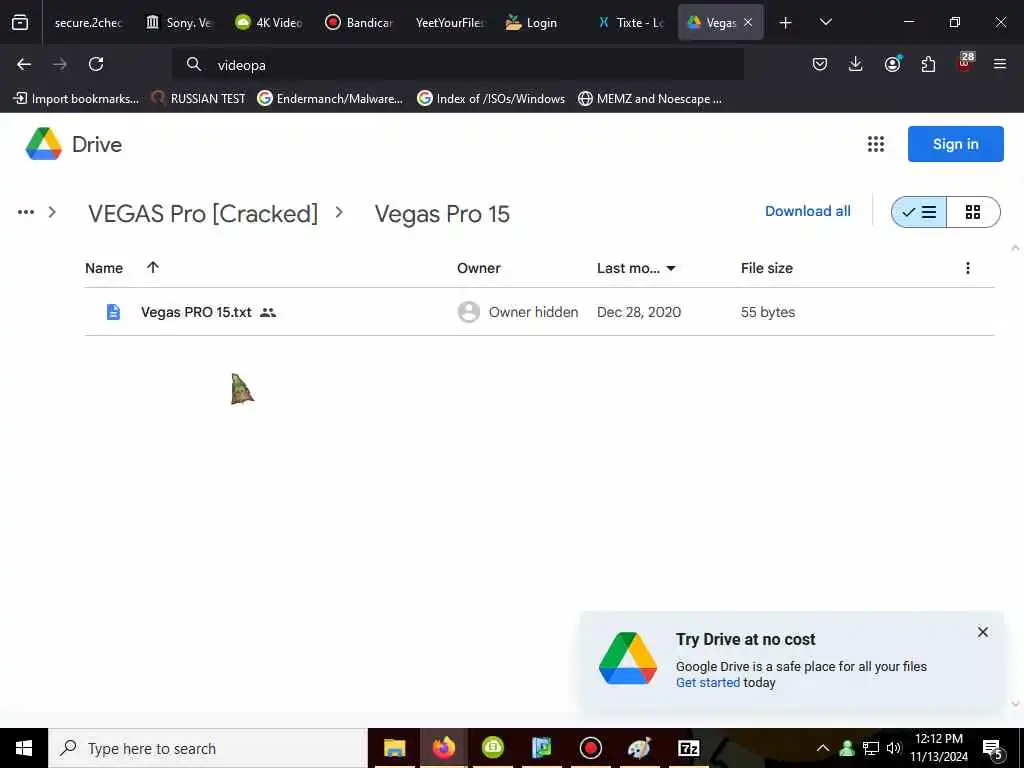Click Download all
Image resolution: width=1024 pixels, height=768 pixels.
pos(808,211)
